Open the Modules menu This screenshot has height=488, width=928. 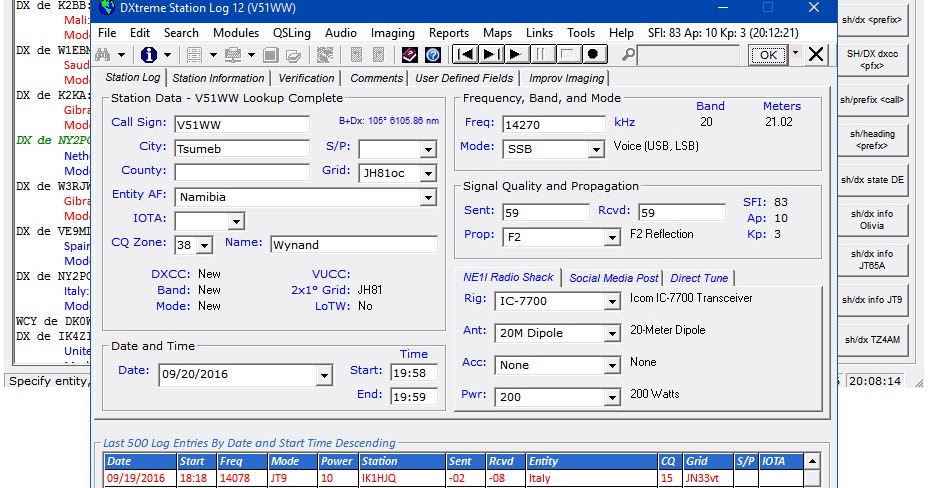(x=236, y=33)
